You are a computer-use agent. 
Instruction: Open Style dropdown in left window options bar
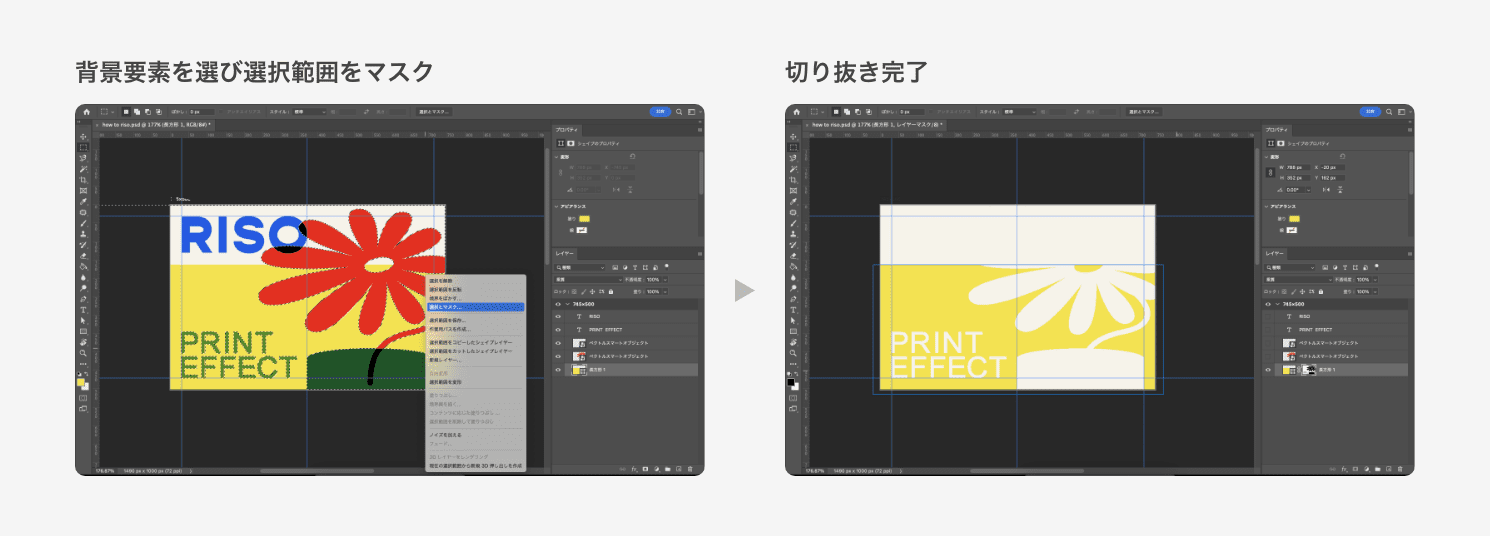(x=309, y=112)
